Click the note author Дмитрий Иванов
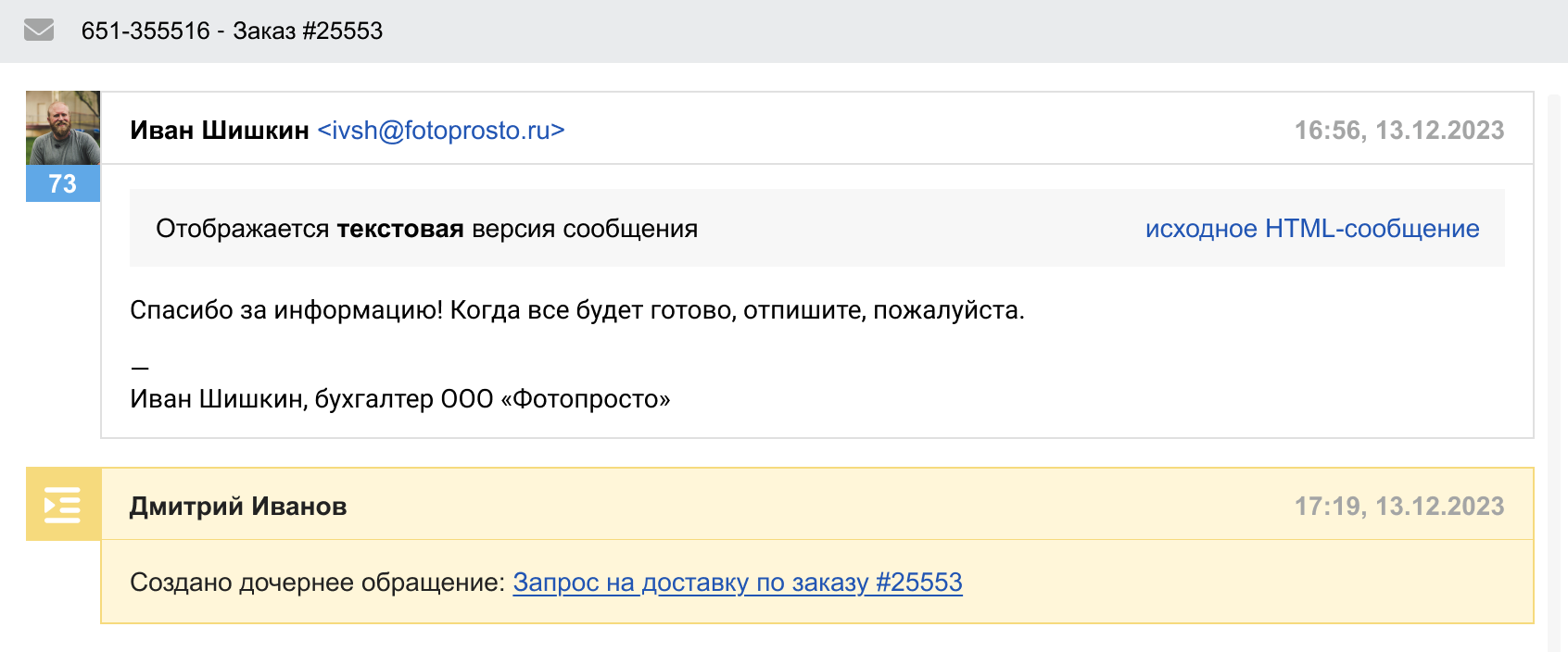This screenshot has height=652, width=1568. [x=238, y=507]
